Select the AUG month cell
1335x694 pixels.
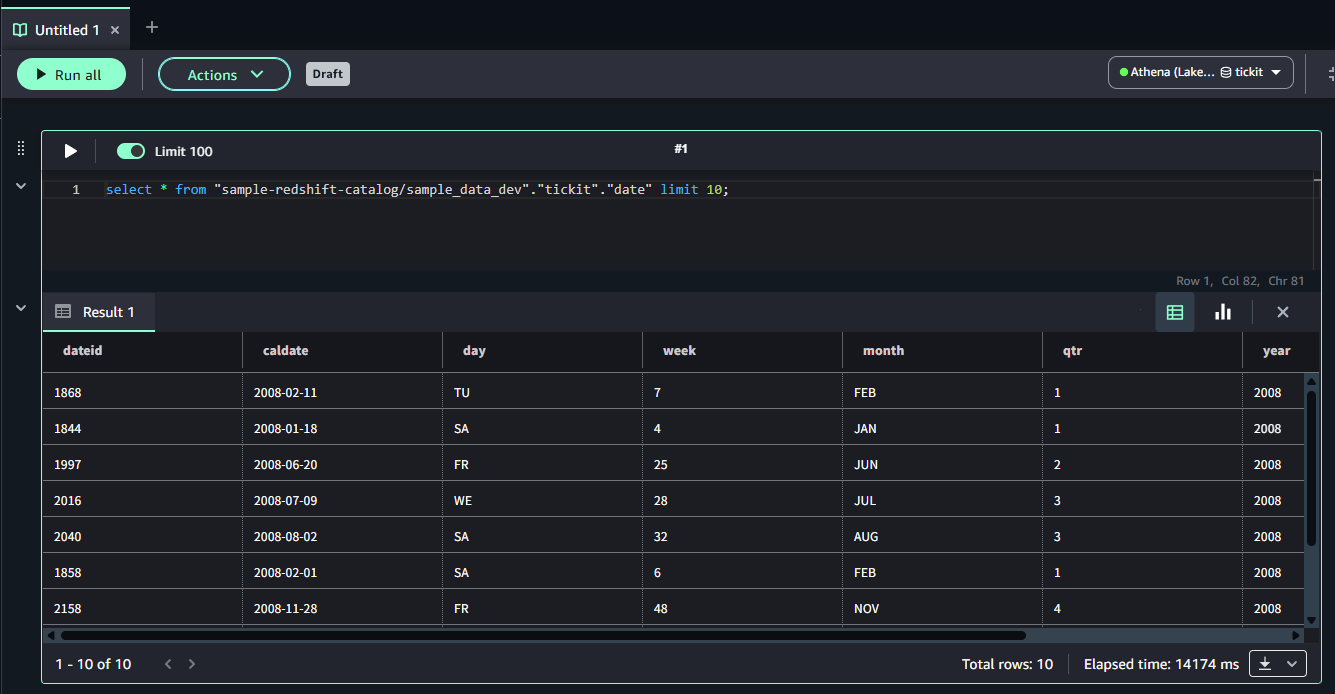coord(942,537)
